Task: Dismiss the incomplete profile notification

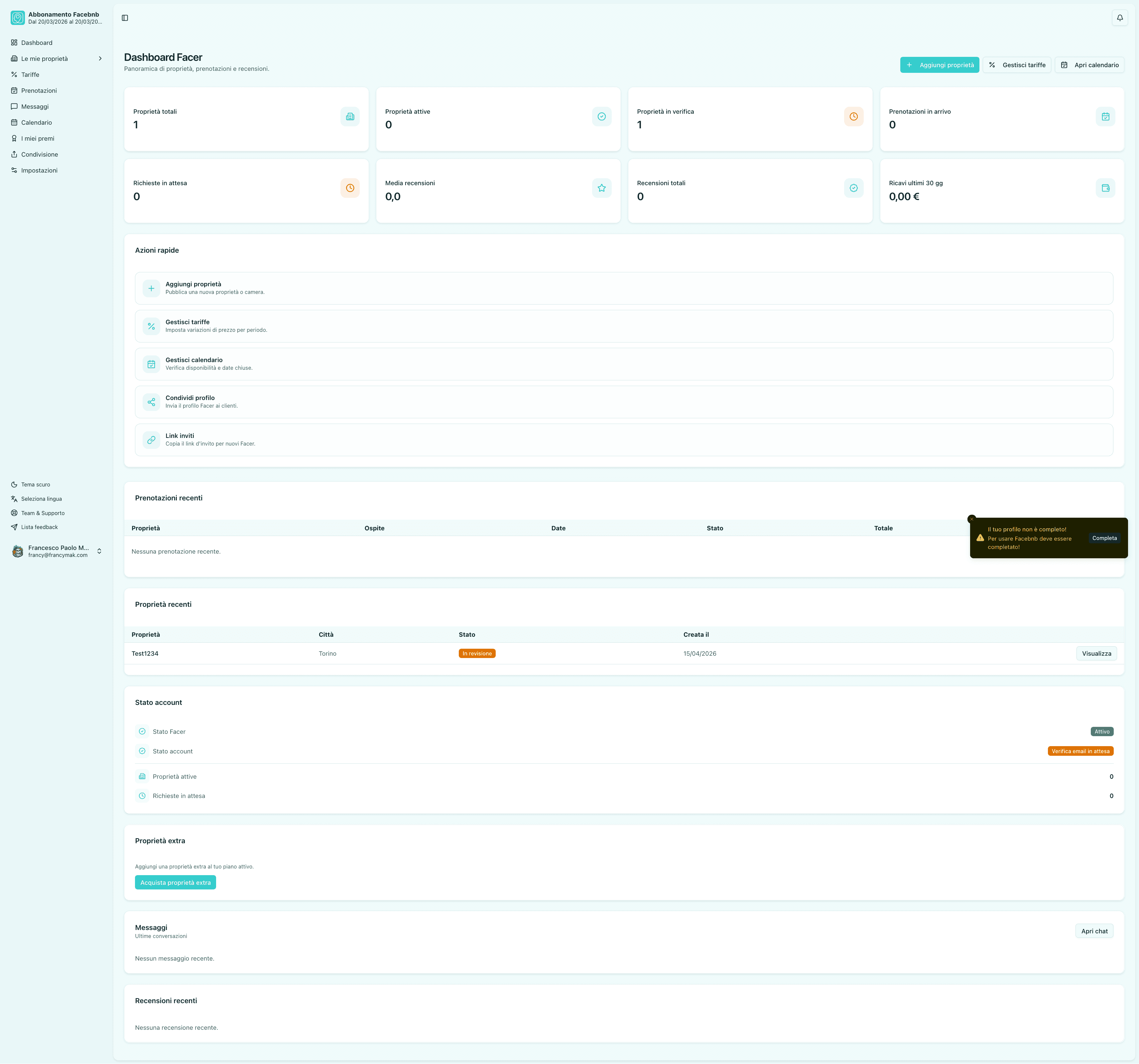Action: point(972,519)
